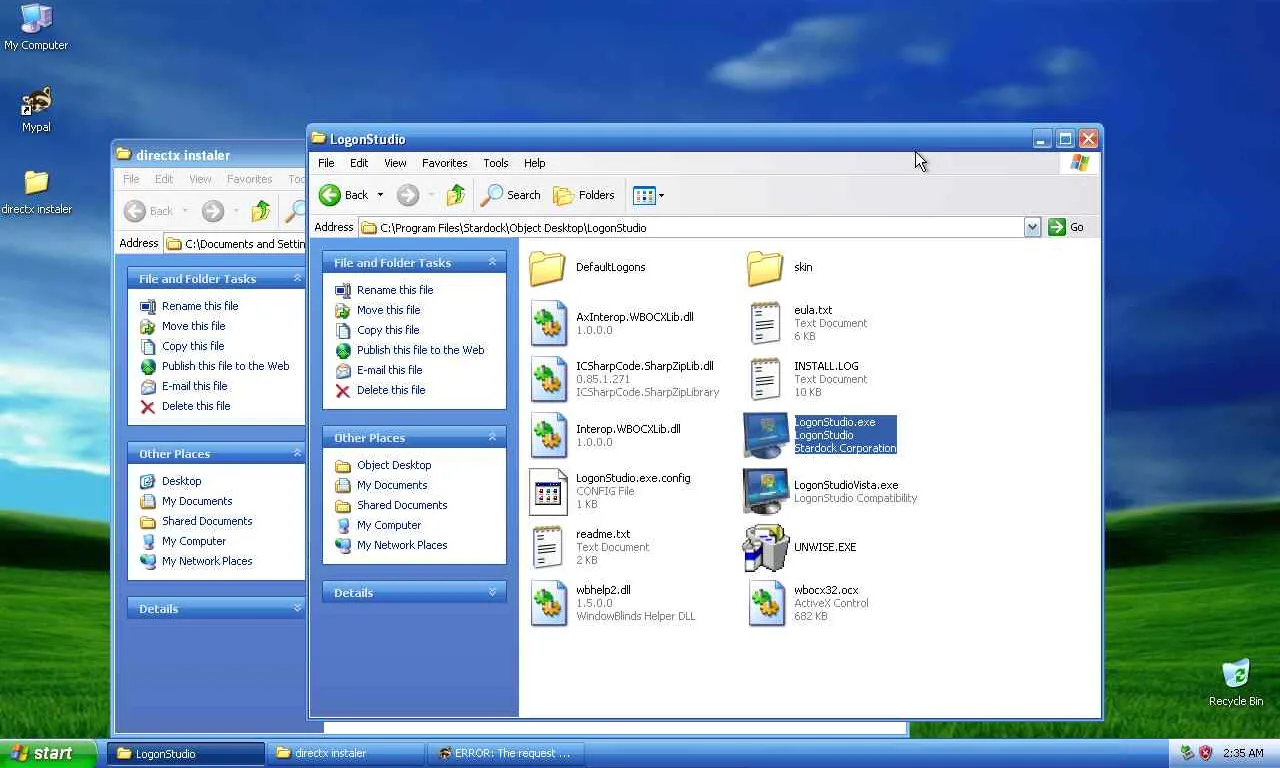Click E-mail this file in directx instaler
1280x768 pixels.
coord(194,386)
